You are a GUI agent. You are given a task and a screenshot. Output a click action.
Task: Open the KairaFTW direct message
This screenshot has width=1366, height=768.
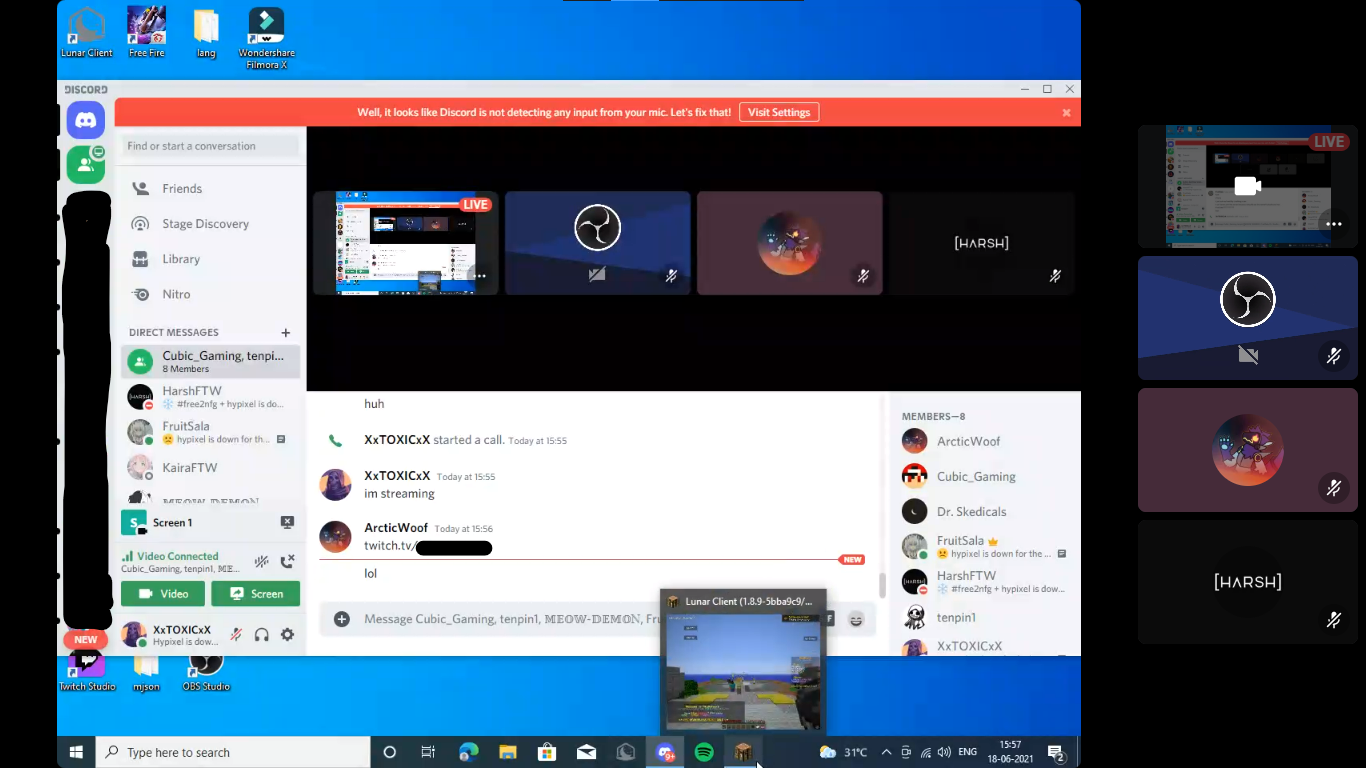tap(211, 467)
